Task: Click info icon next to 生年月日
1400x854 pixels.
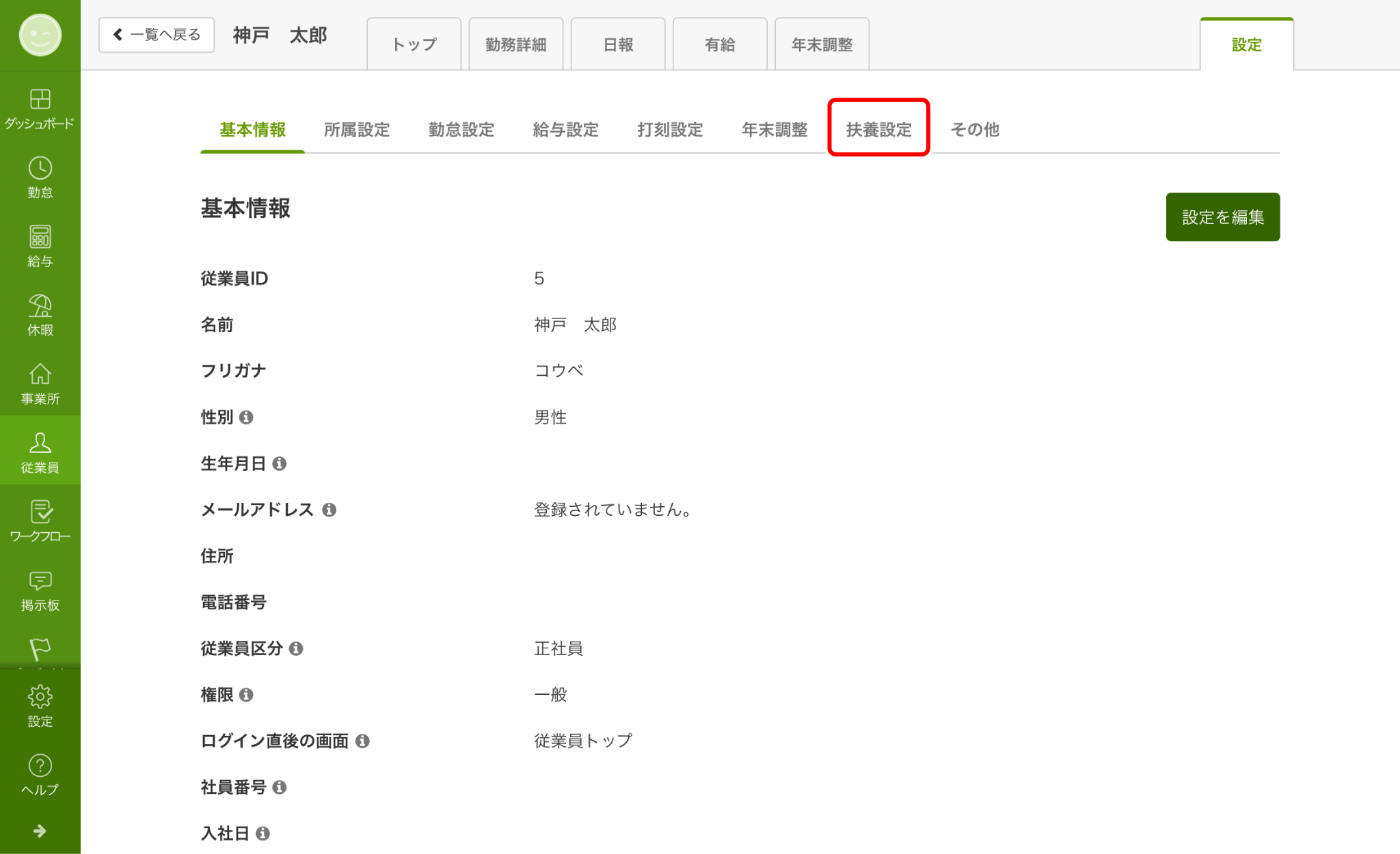Action: [279, 464]
